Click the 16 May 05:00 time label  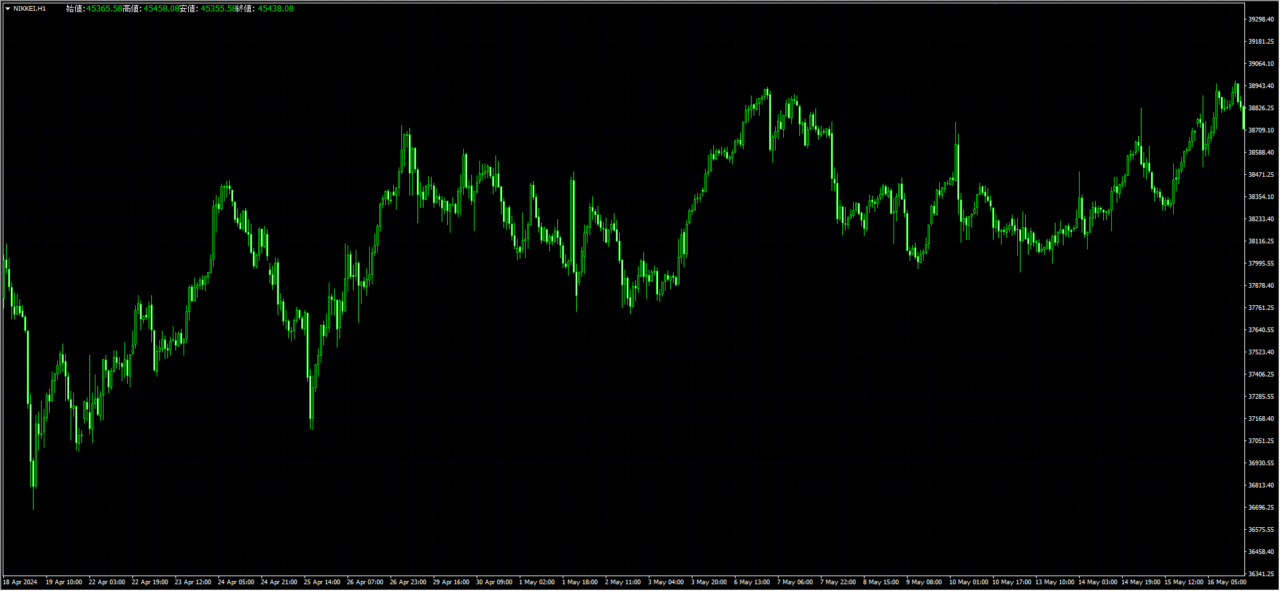(1225, 581)
